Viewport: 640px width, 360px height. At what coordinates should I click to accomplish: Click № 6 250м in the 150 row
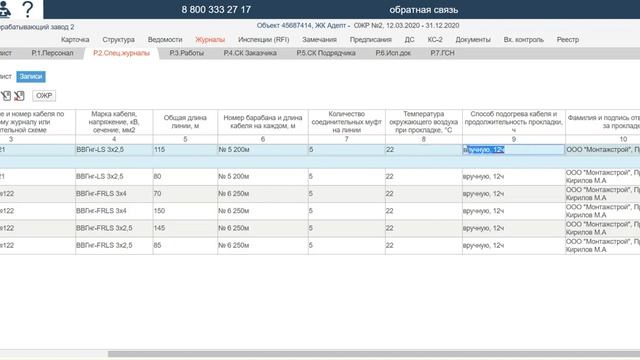click(x=262, y=211)
